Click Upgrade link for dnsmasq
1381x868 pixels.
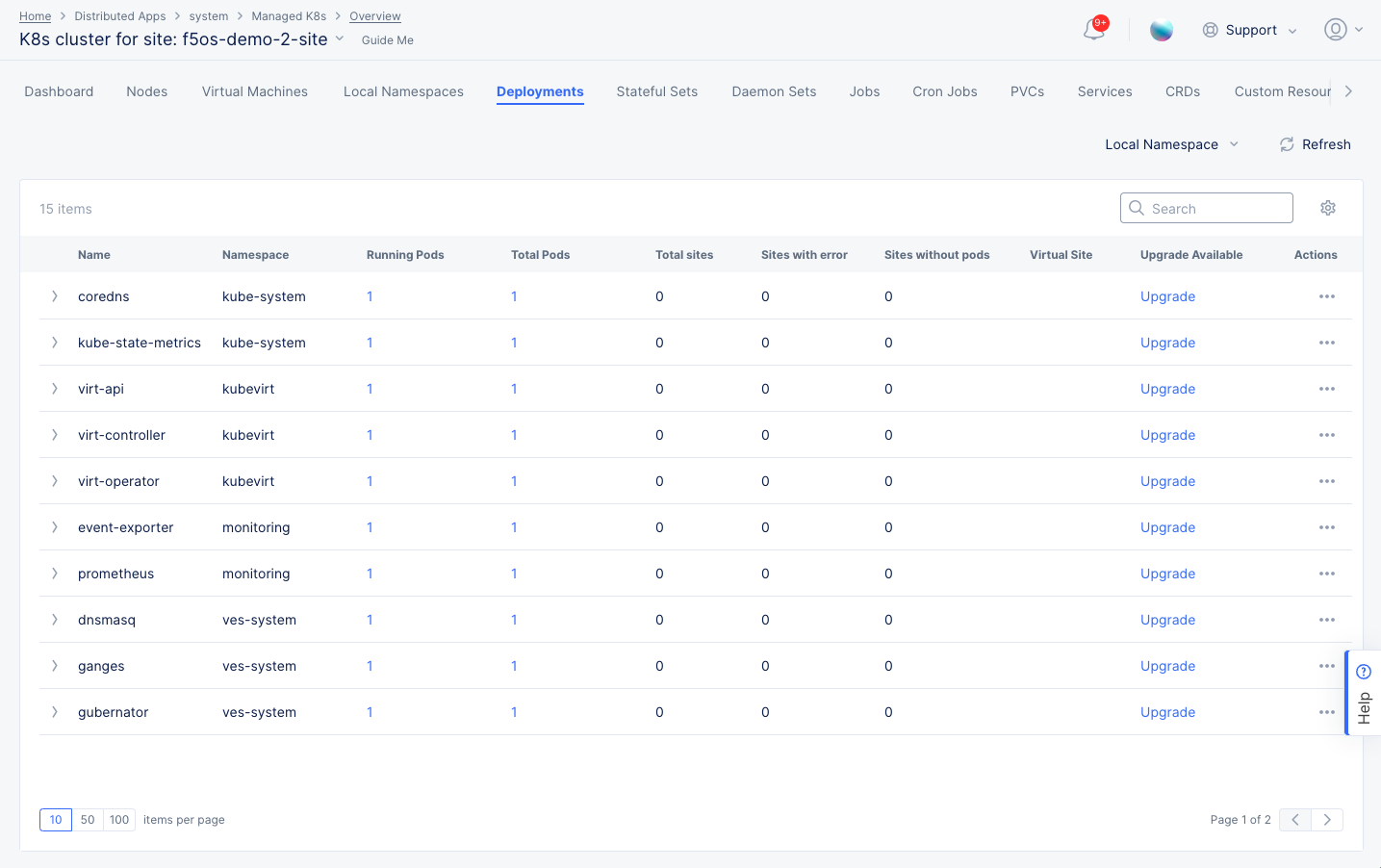[1167, 619]
